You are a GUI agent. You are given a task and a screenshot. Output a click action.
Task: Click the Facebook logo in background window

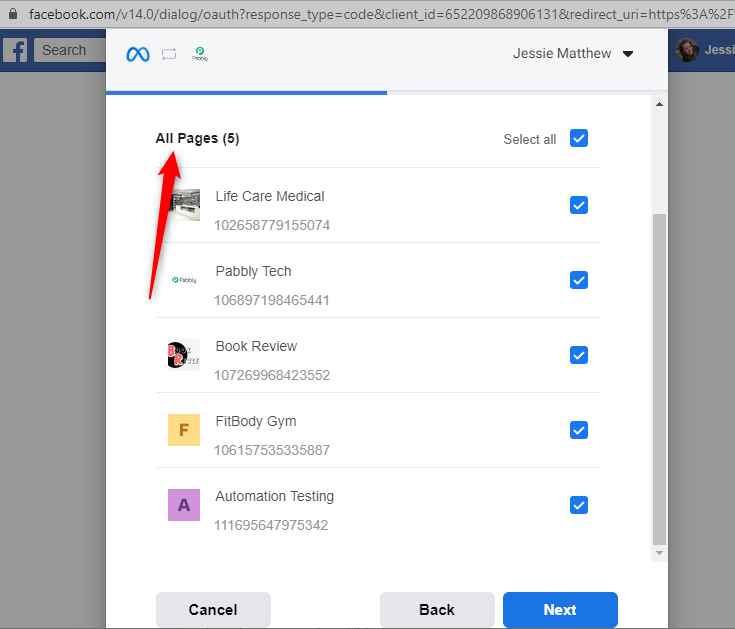click(15, 50)
